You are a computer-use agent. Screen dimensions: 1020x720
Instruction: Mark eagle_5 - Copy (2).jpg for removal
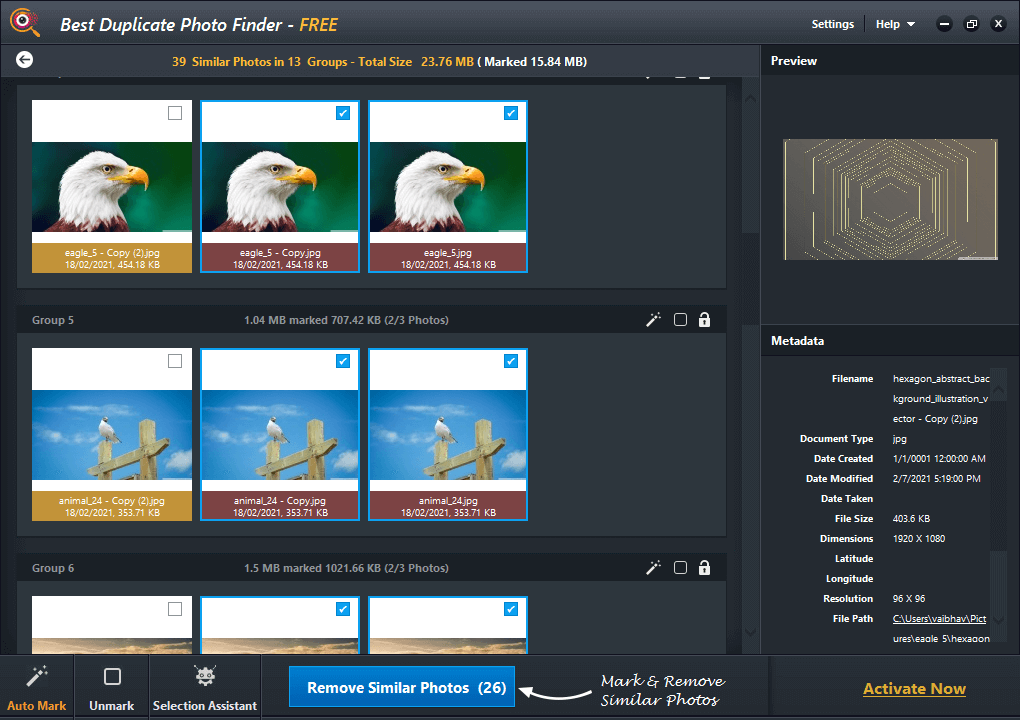(x=175, y=114)
